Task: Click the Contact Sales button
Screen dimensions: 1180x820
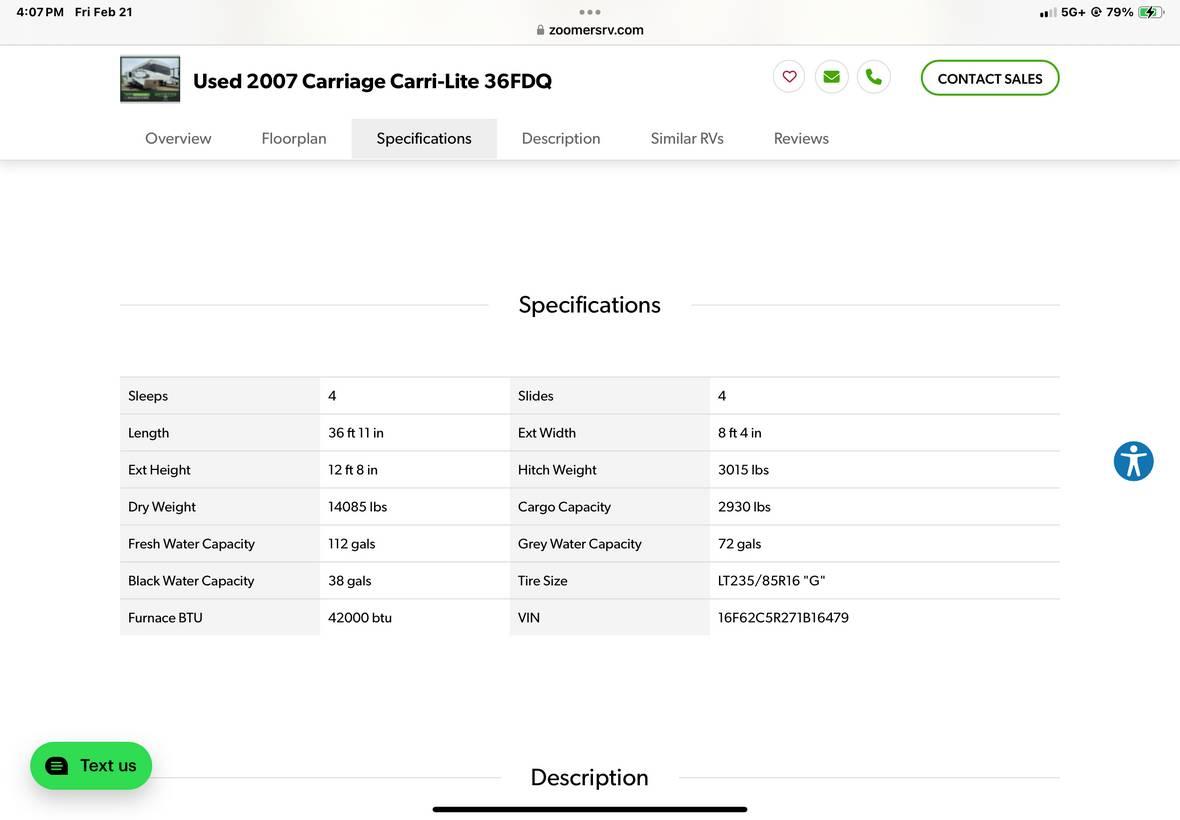Action: [990, 78]
